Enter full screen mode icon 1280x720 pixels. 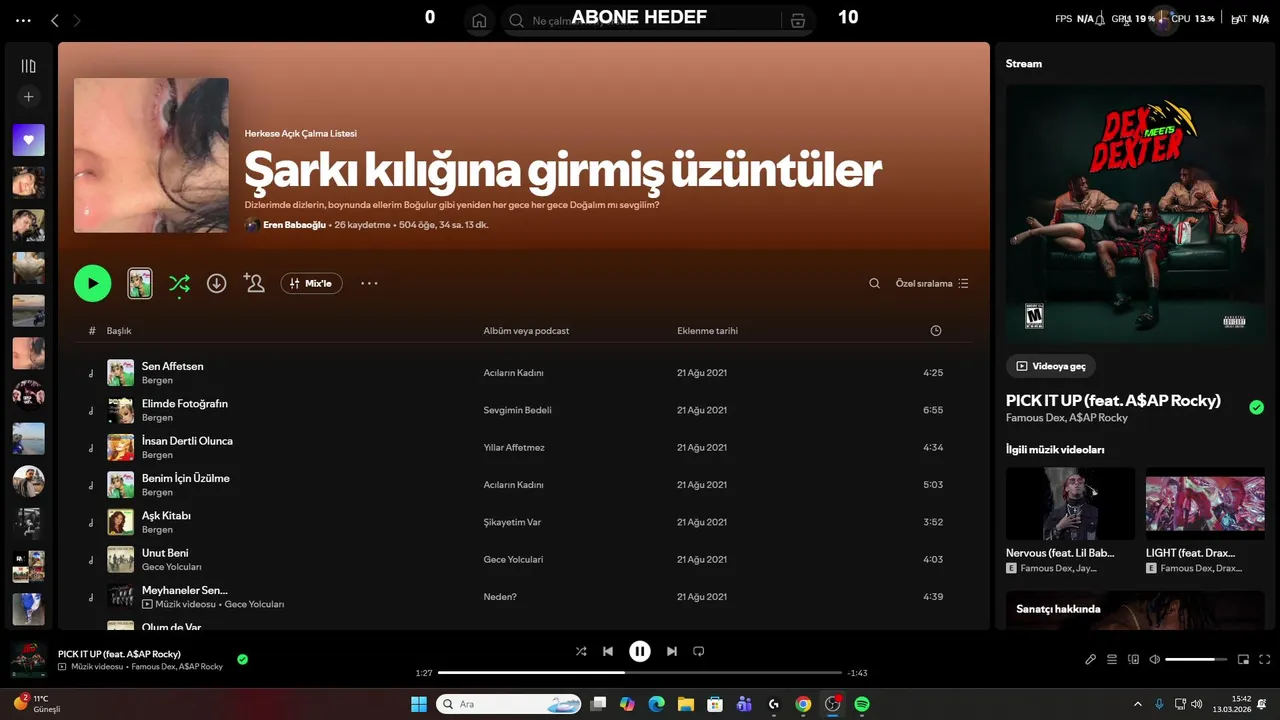point(1264,659)
